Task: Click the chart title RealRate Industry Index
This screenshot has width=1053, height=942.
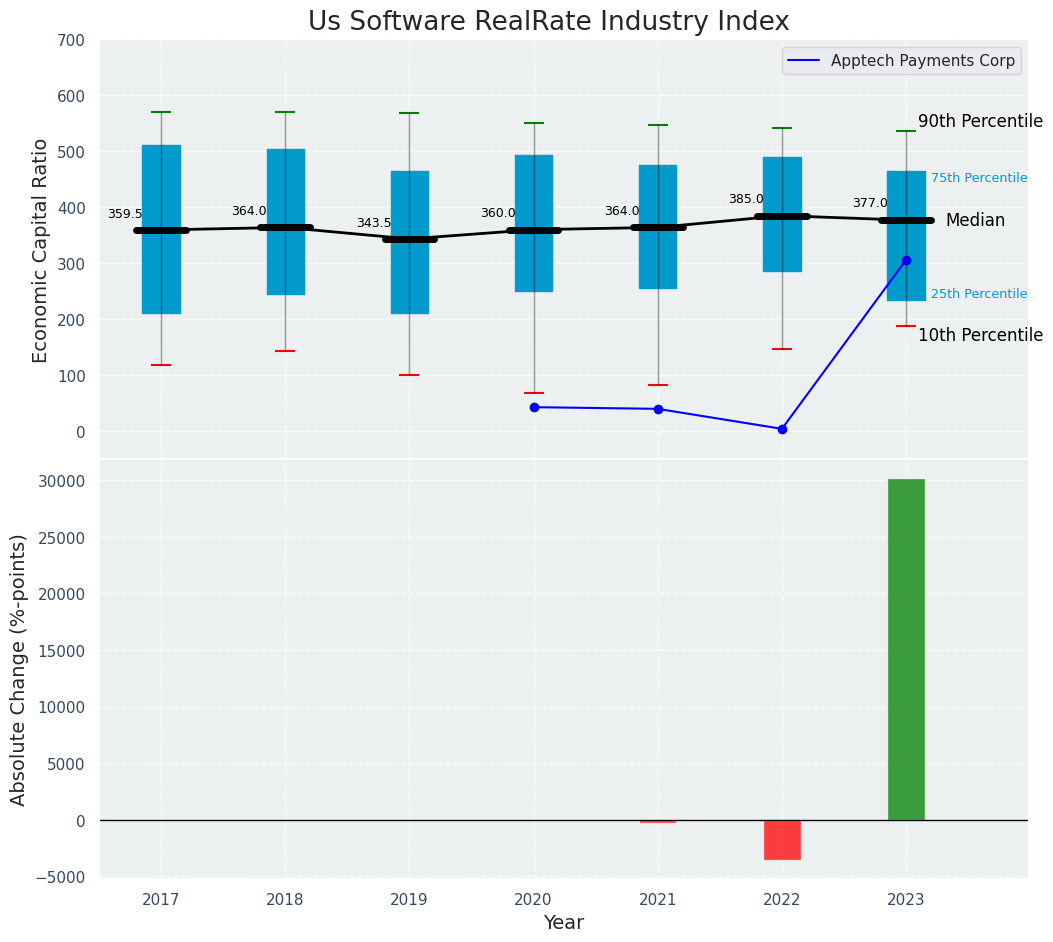Action: point(548,22)
